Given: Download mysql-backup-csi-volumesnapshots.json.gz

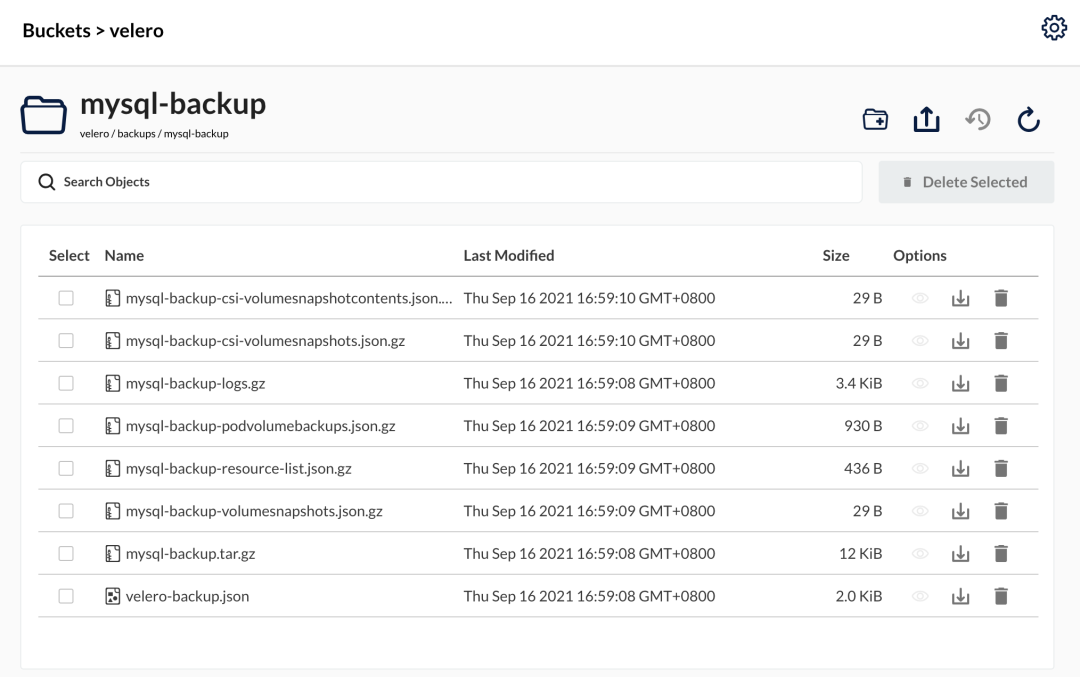Looking at the screenshot, I should [960, 341].
